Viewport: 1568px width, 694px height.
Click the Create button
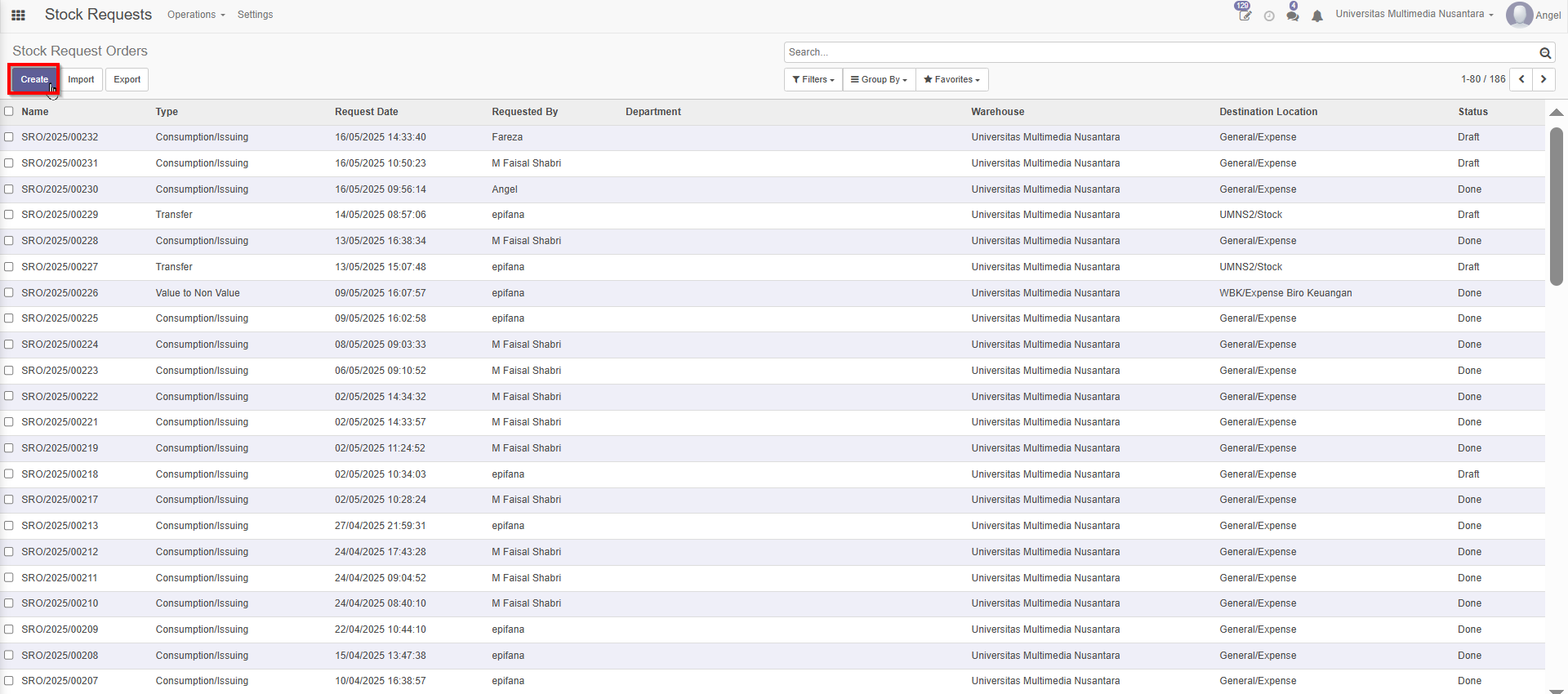pyautogui.click(x=34, y=79)
